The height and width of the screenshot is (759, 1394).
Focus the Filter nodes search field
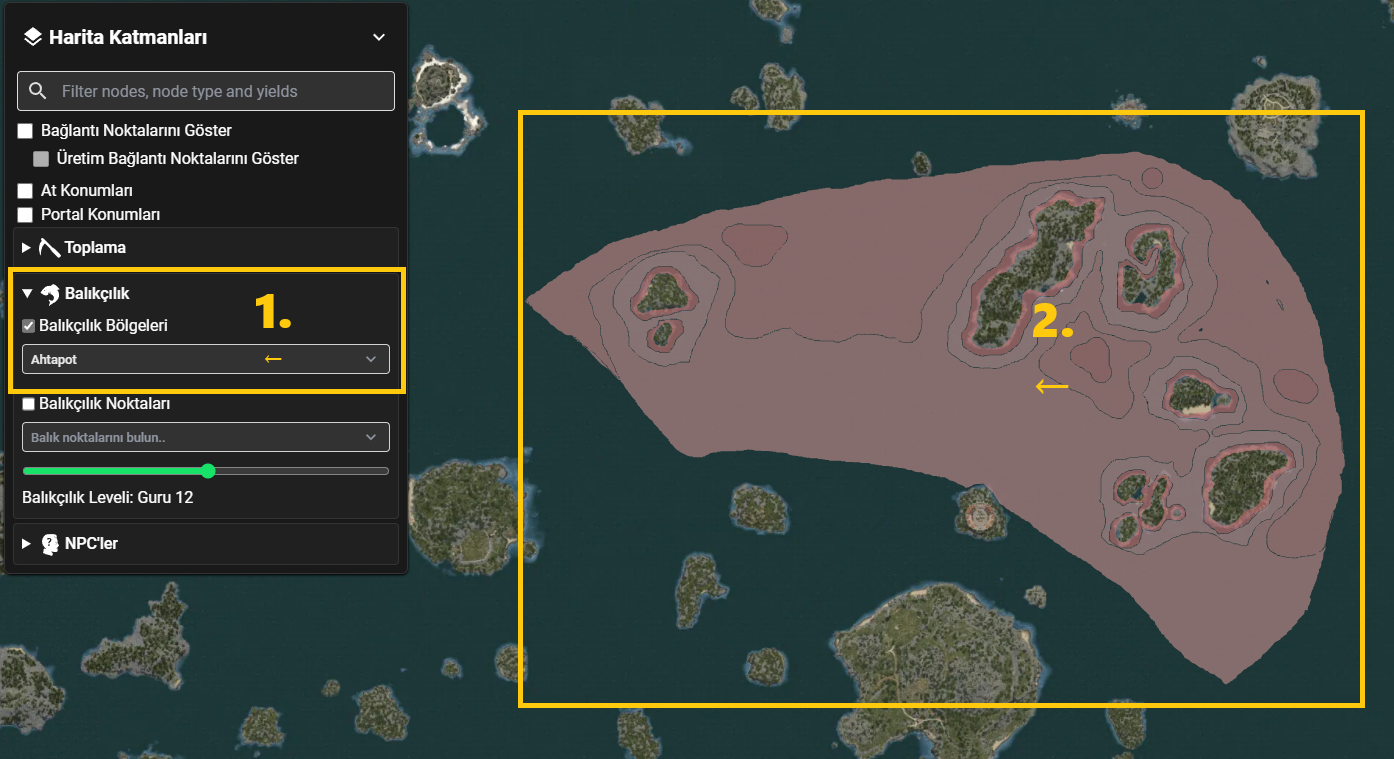point(206,91)
